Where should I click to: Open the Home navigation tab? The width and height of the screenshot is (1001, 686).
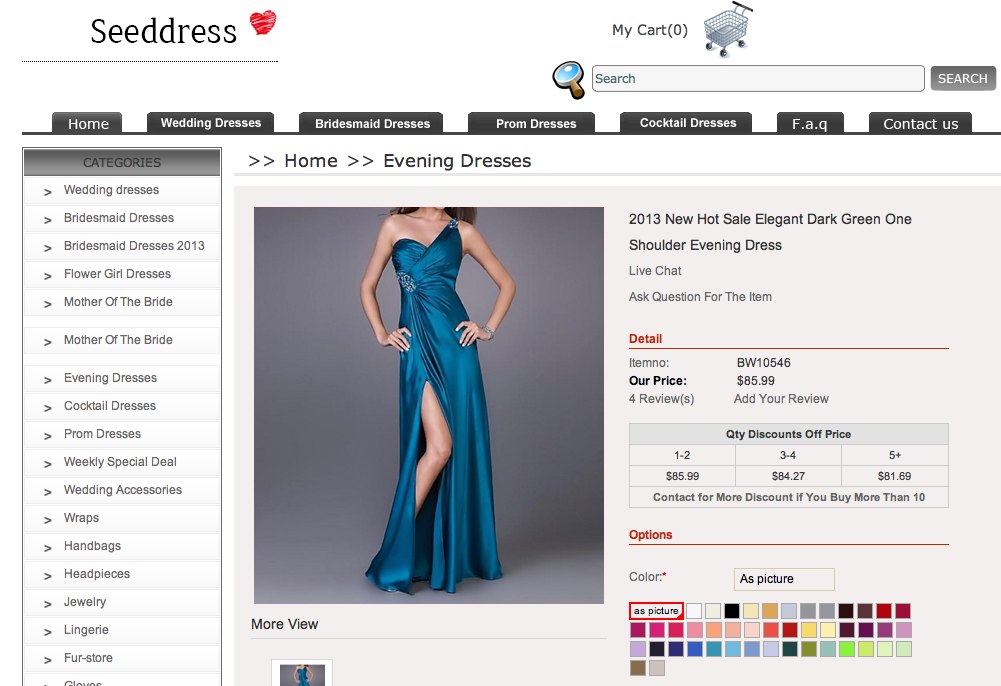coord(87,123)
